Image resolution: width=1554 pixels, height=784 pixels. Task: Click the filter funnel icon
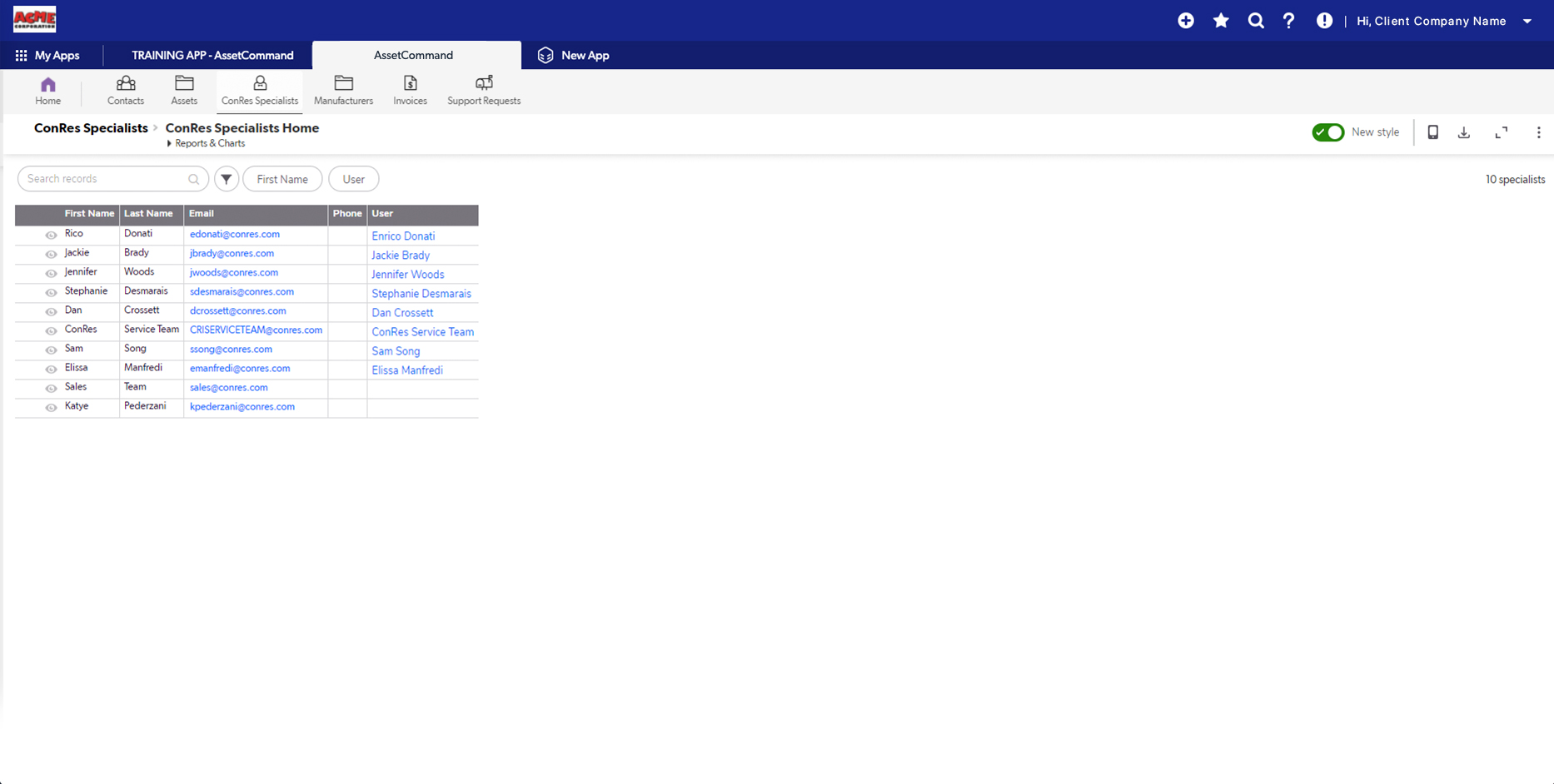227,179
